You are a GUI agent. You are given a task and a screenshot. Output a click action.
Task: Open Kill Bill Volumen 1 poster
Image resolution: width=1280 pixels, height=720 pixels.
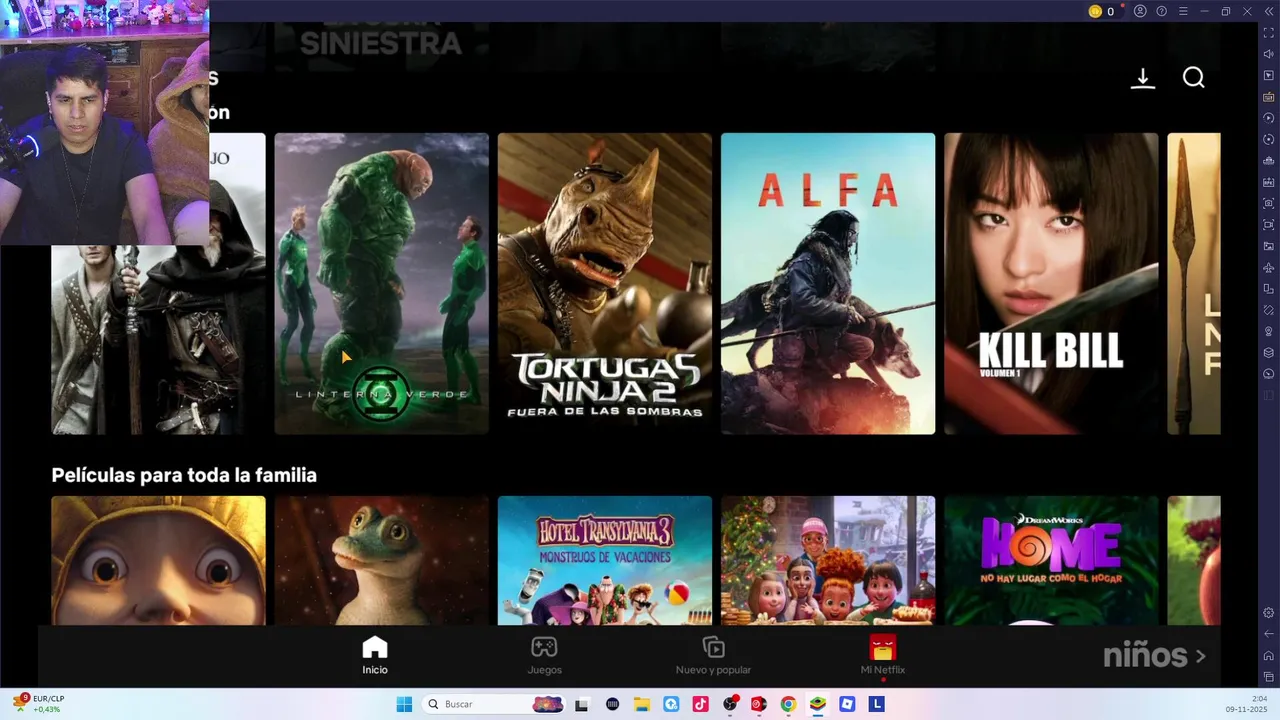click(1051, 283)
